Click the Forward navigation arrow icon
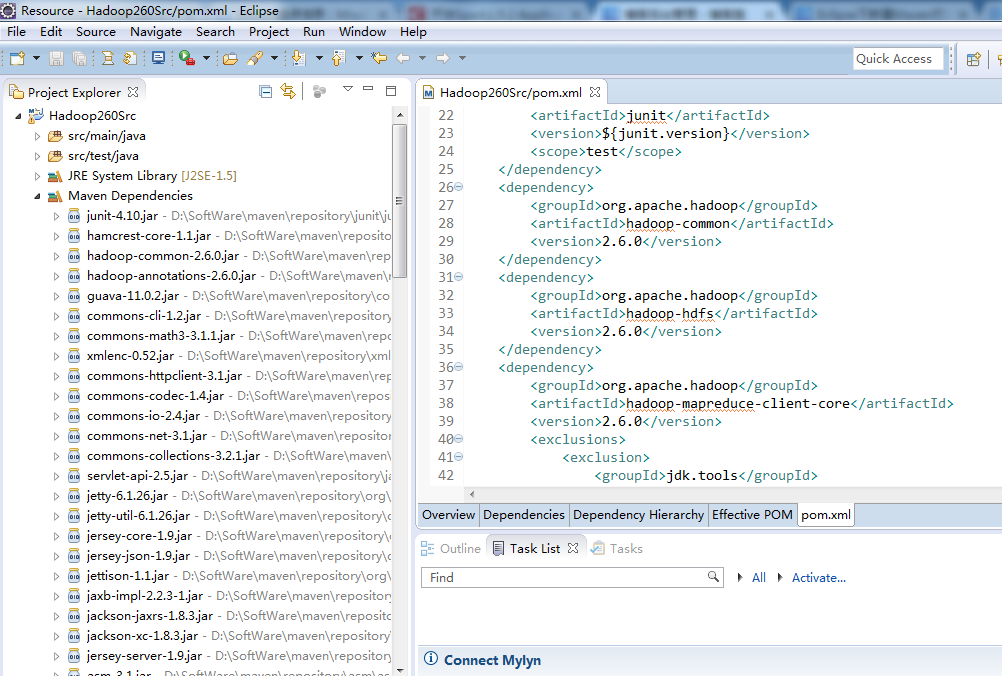 443,58
